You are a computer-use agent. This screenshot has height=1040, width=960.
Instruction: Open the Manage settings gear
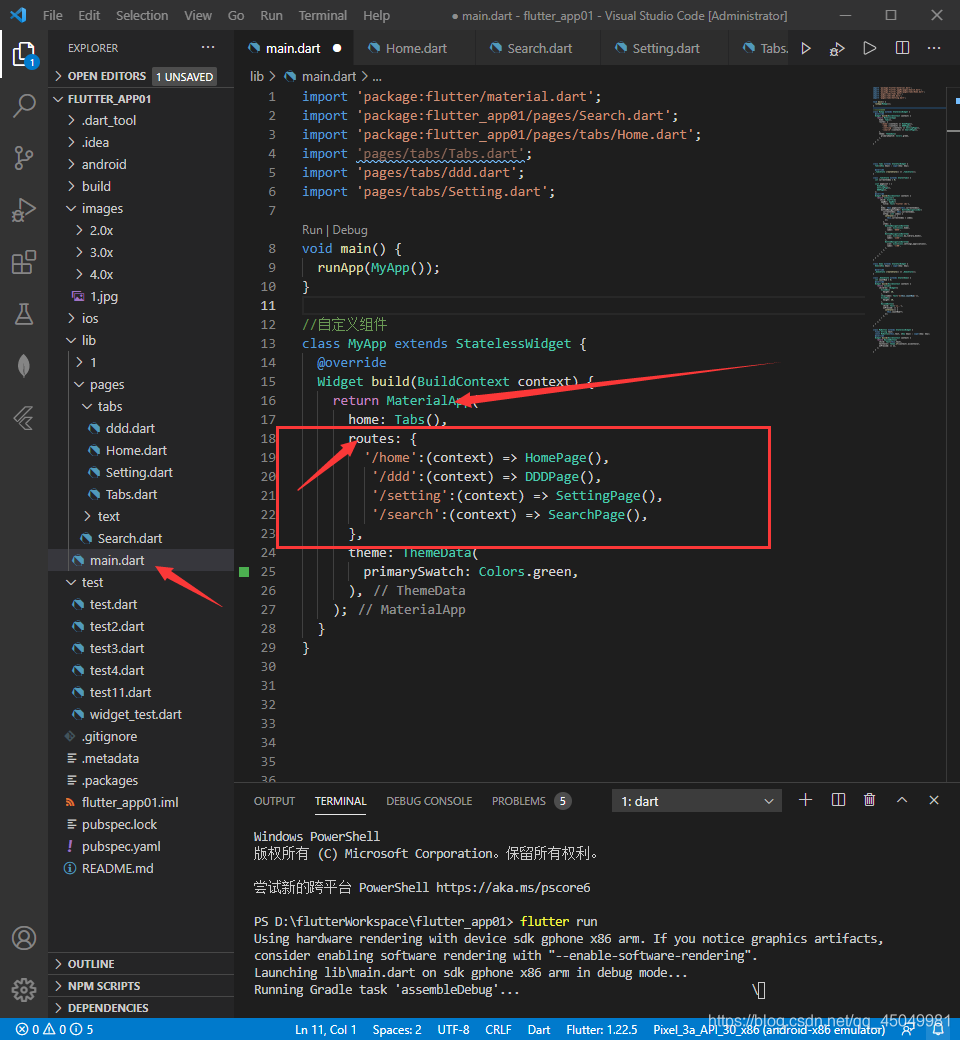click(24, 990)
